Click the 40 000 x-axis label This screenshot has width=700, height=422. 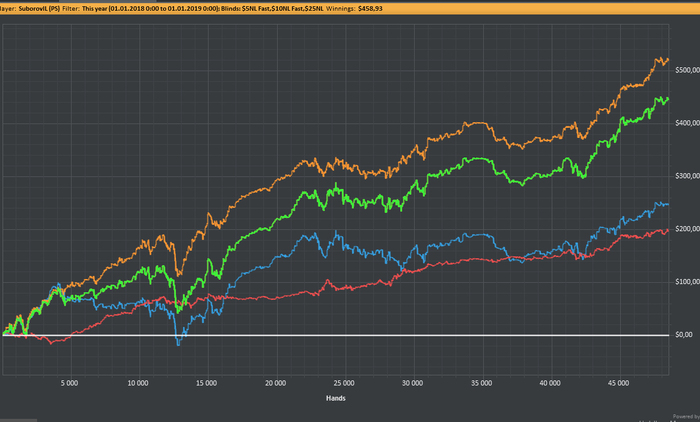pyautogui.click(x=550, y=383)
